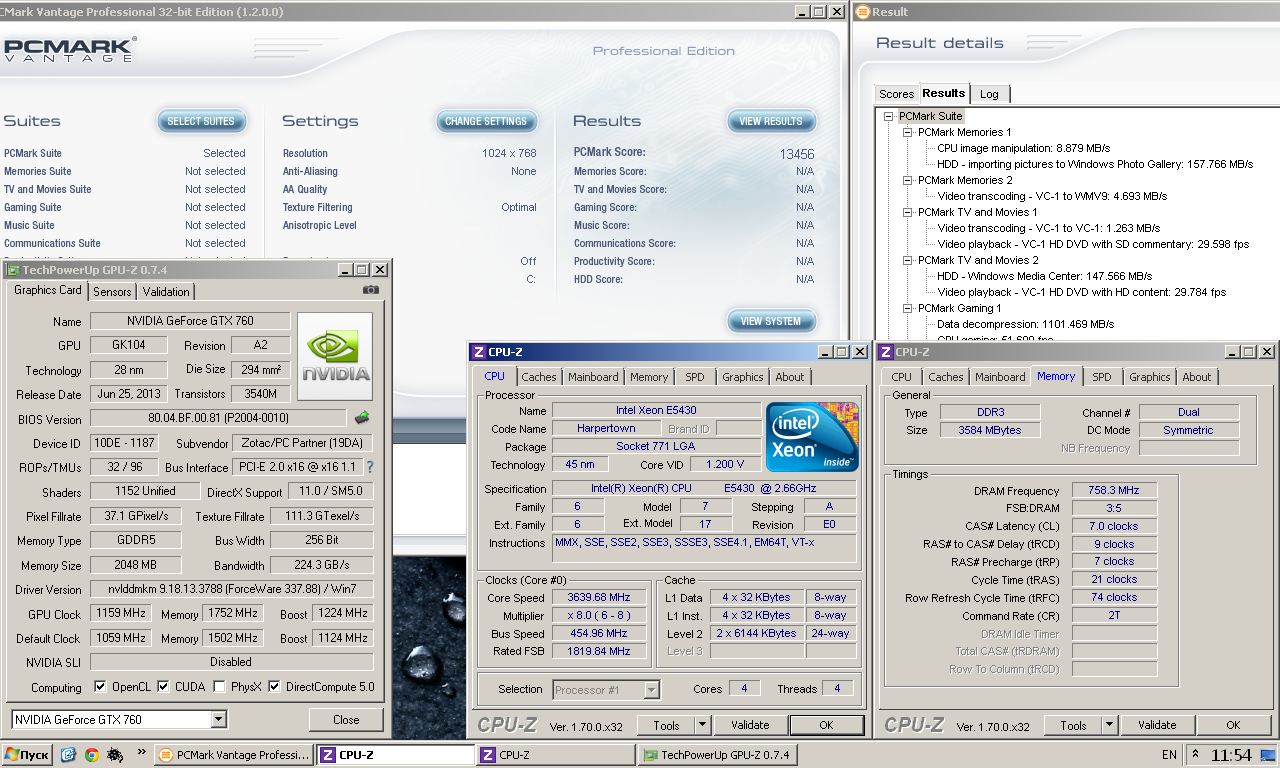Screen dimensions: 1280x768
Task: Select PCMark Vantage taskbar button
Action: pyautogui.click(x=234, y=755)
